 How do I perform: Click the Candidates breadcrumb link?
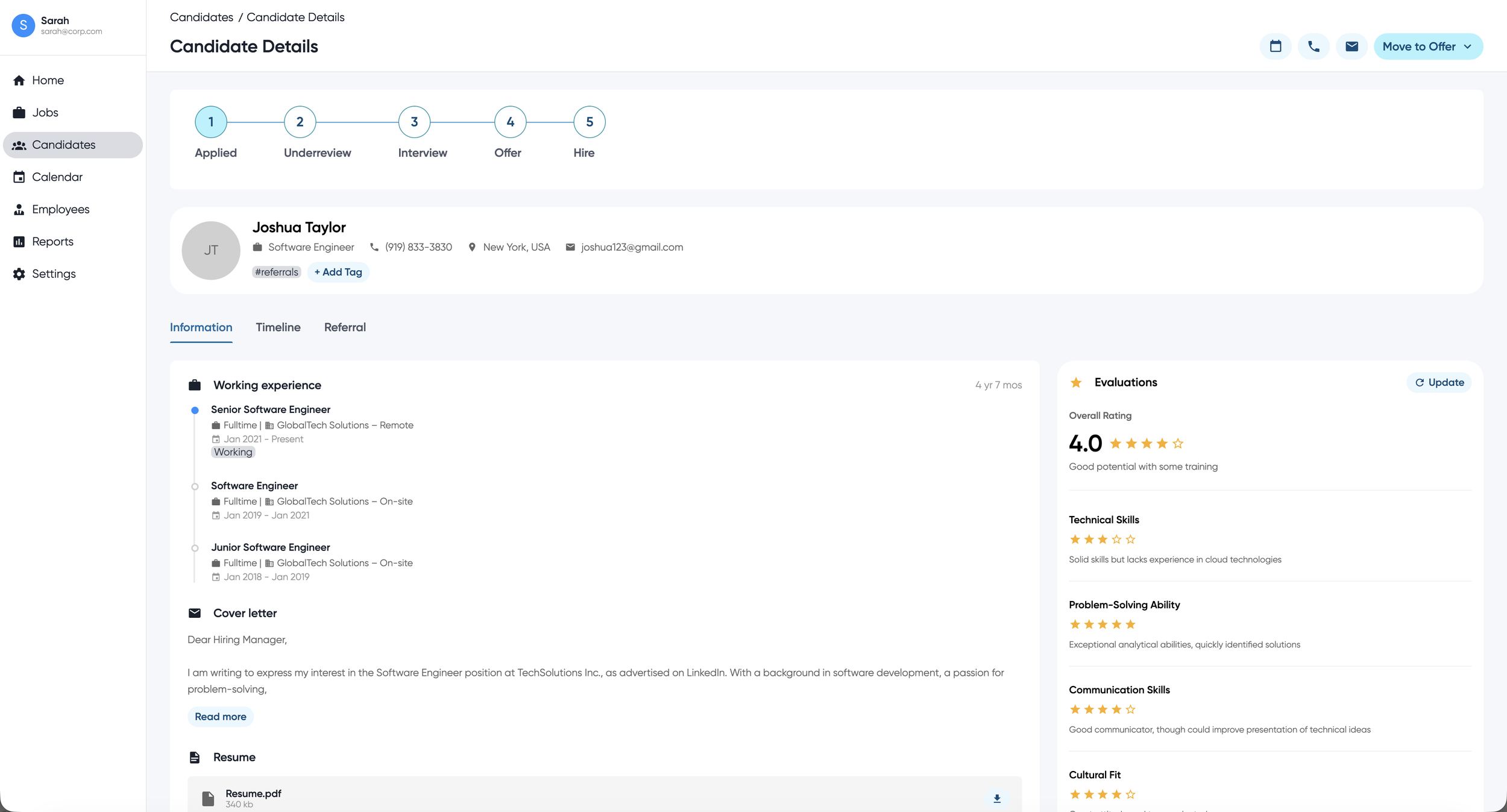(201, 17)
